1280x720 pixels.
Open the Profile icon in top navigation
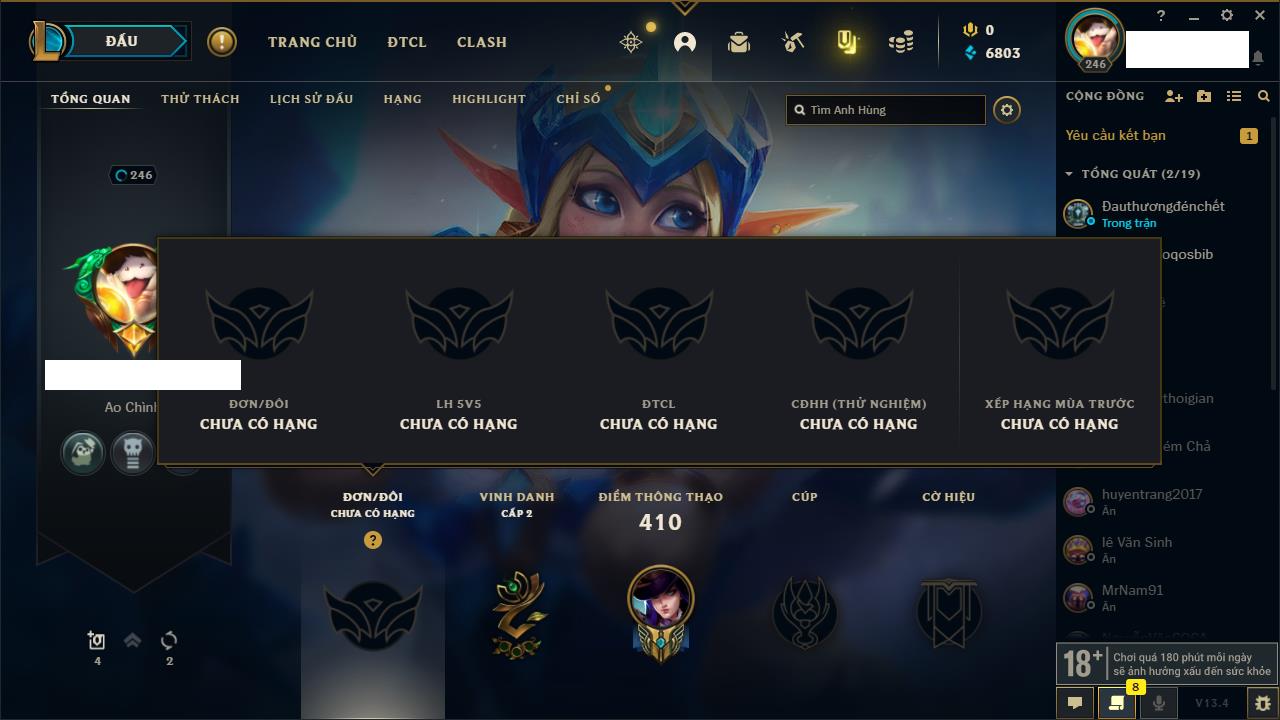[685, 42]
